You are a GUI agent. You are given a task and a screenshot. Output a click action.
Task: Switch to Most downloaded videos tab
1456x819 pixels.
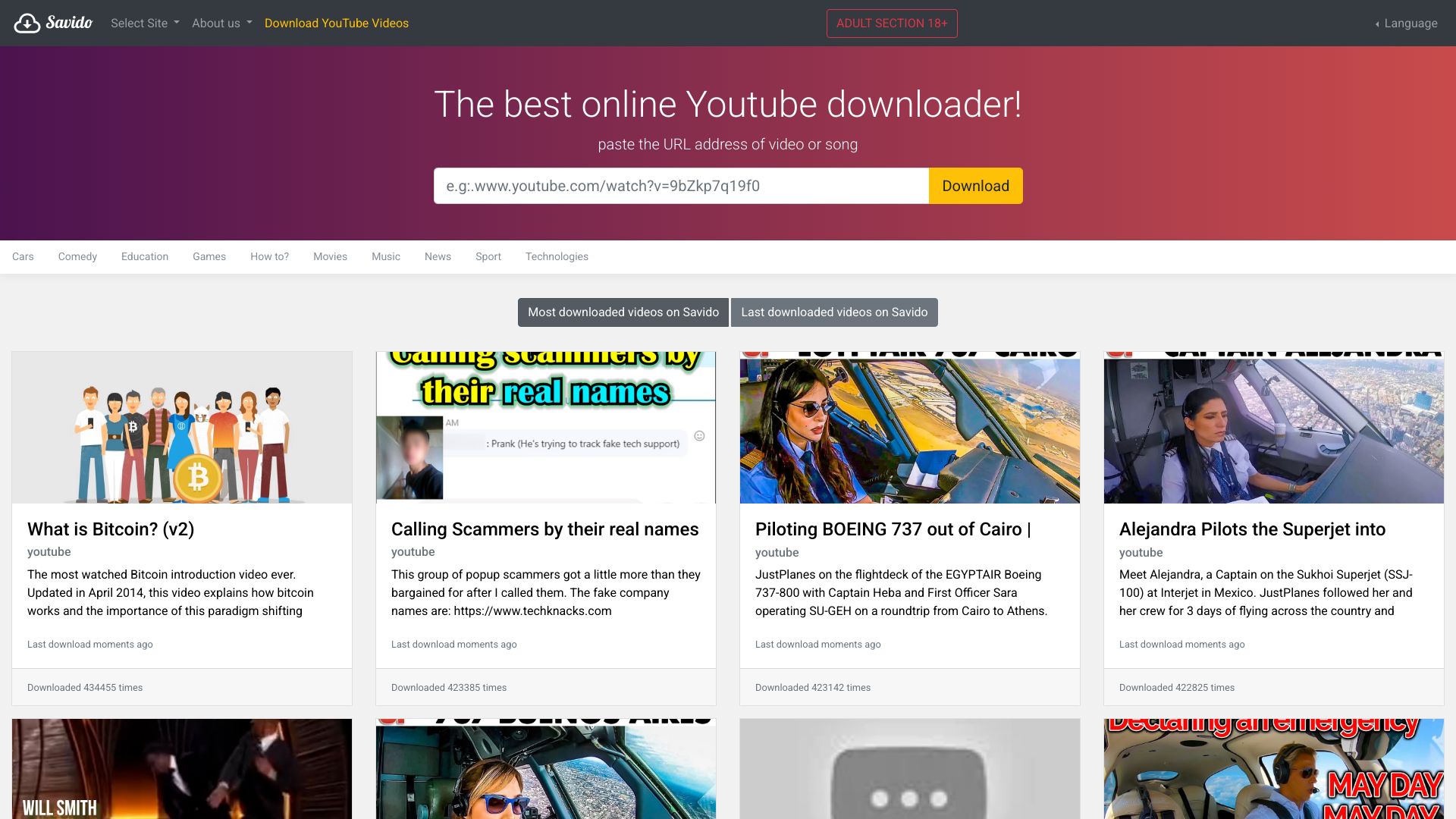click(x=623, y=312)
